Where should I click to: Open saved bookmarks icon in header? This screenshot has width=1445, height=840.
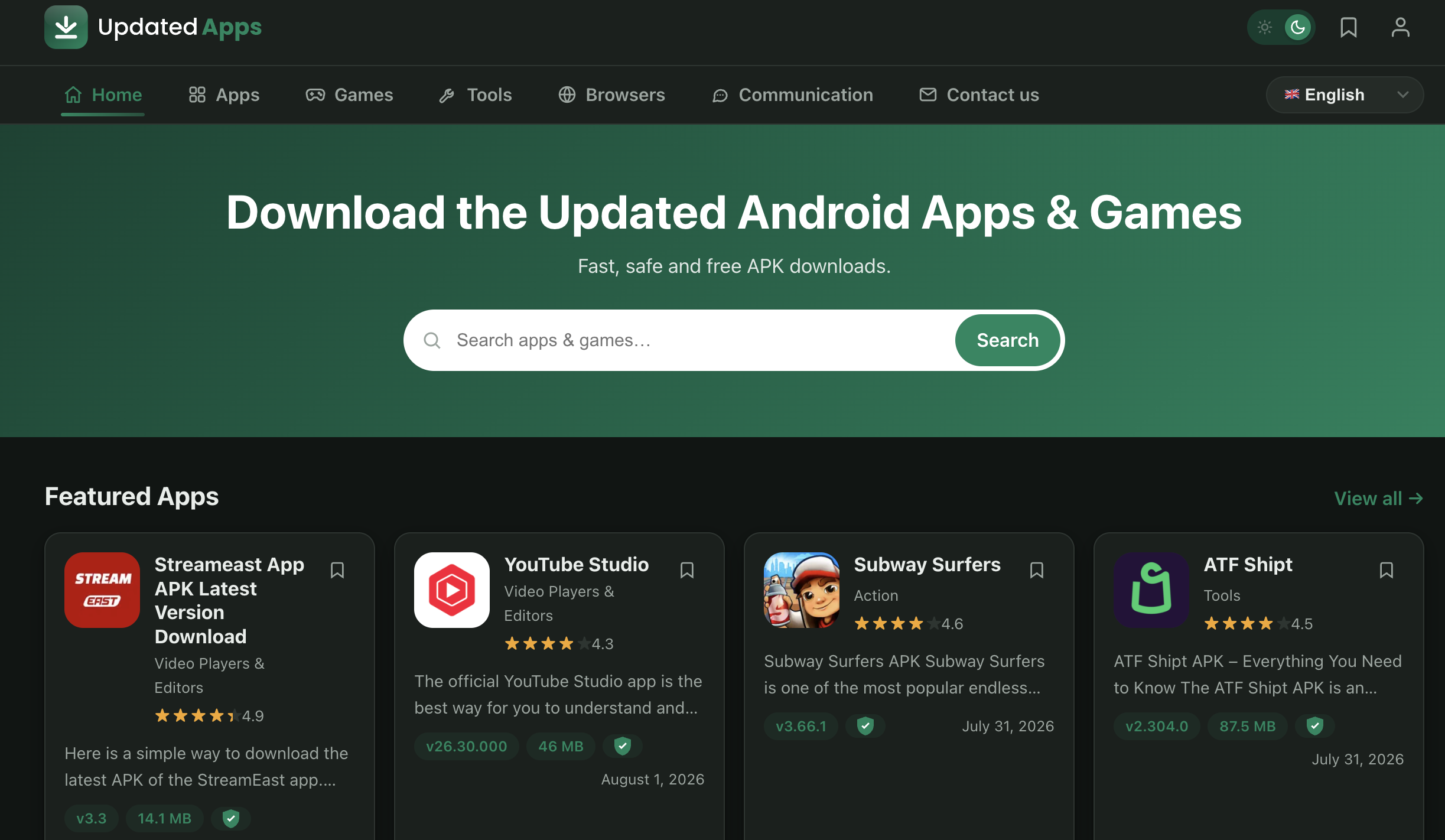[1349, 27]
